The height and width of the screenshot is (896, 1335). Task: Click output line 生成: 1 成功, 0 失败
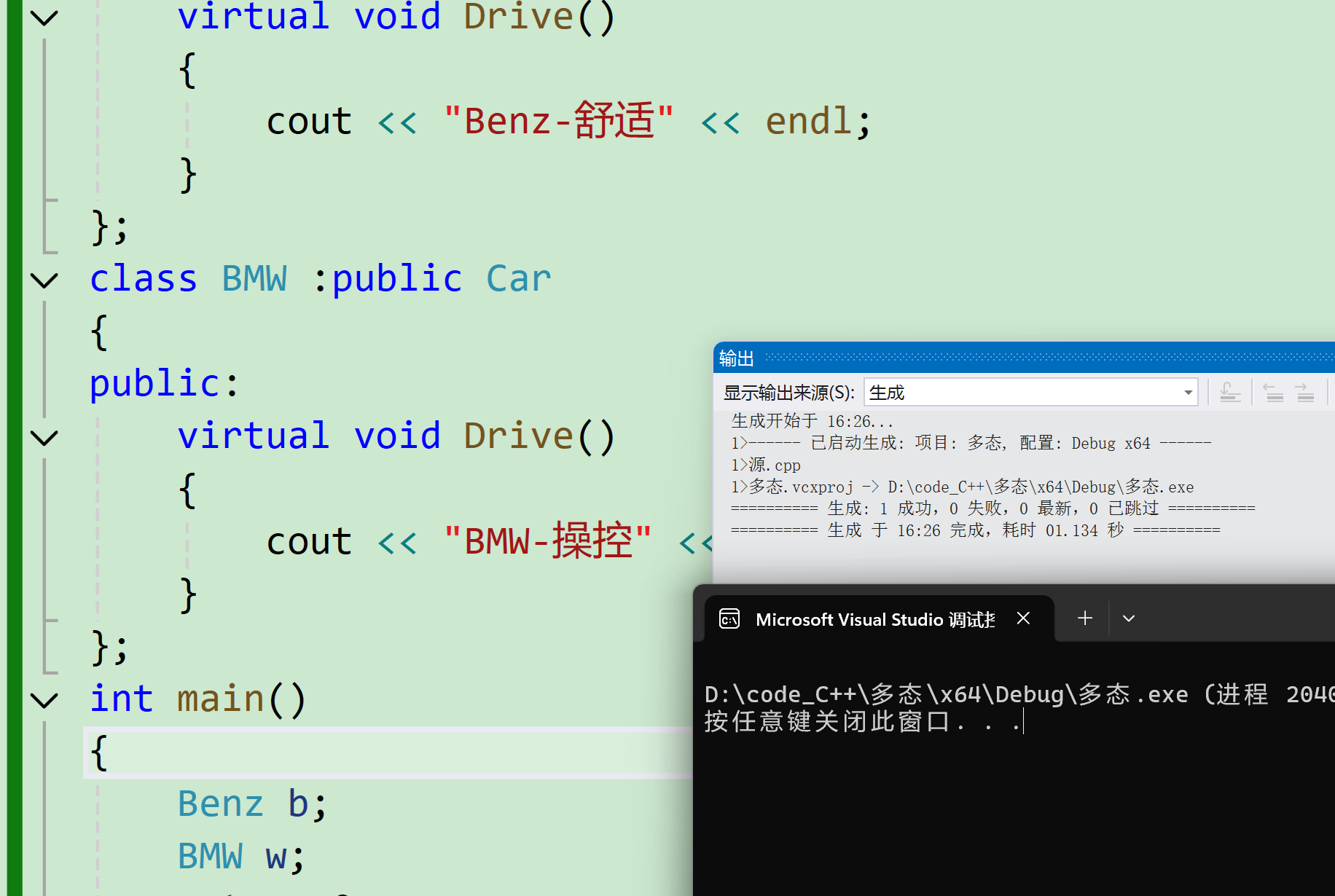coord(993,508)
